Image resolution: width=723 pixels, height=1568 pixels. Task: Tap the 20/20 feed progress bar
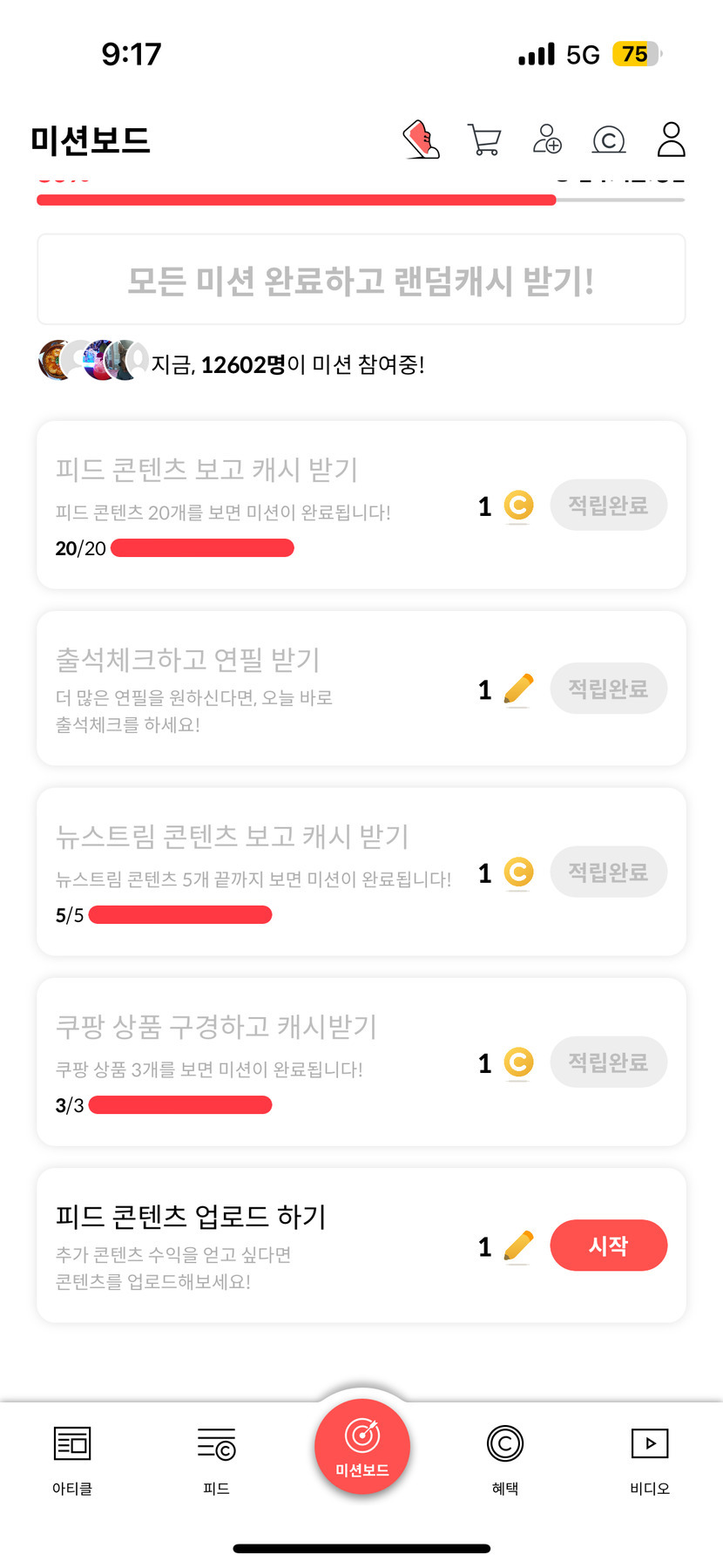point(202,548)
